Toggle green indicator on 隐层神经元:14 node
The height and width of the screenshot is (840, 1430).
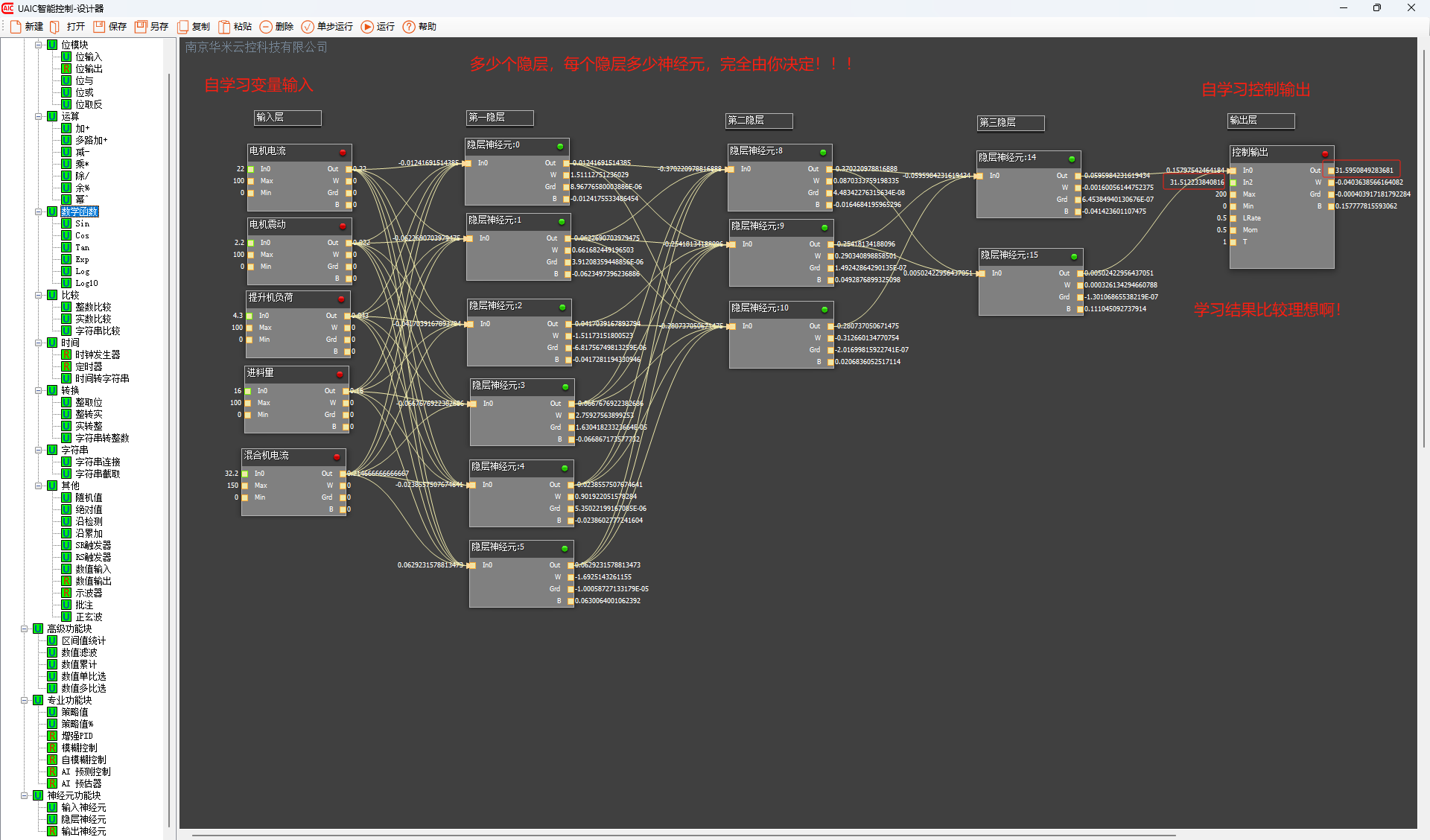click(1072, 159)
